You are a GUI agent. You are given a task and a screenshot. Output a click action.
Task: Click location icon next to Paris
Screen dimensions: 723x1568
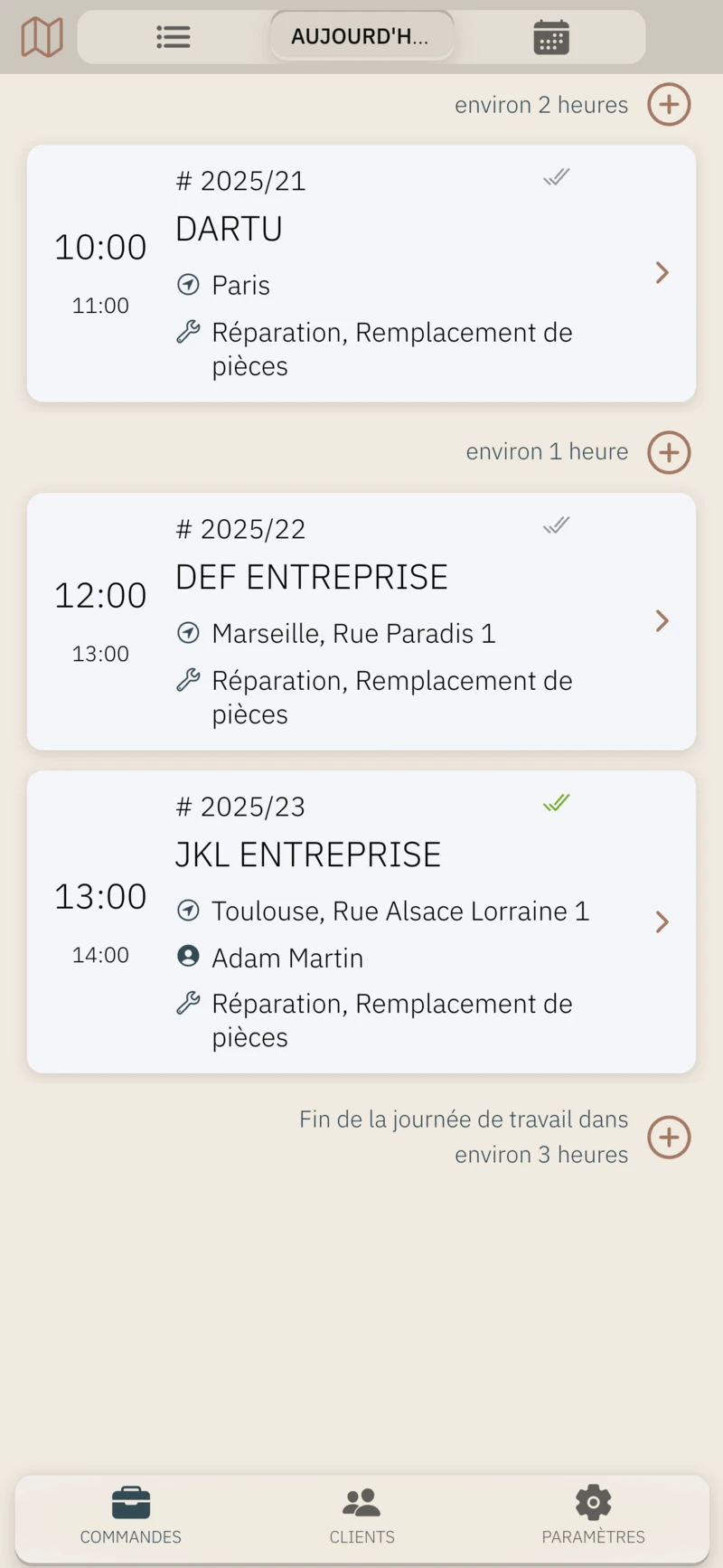point(188,285)
